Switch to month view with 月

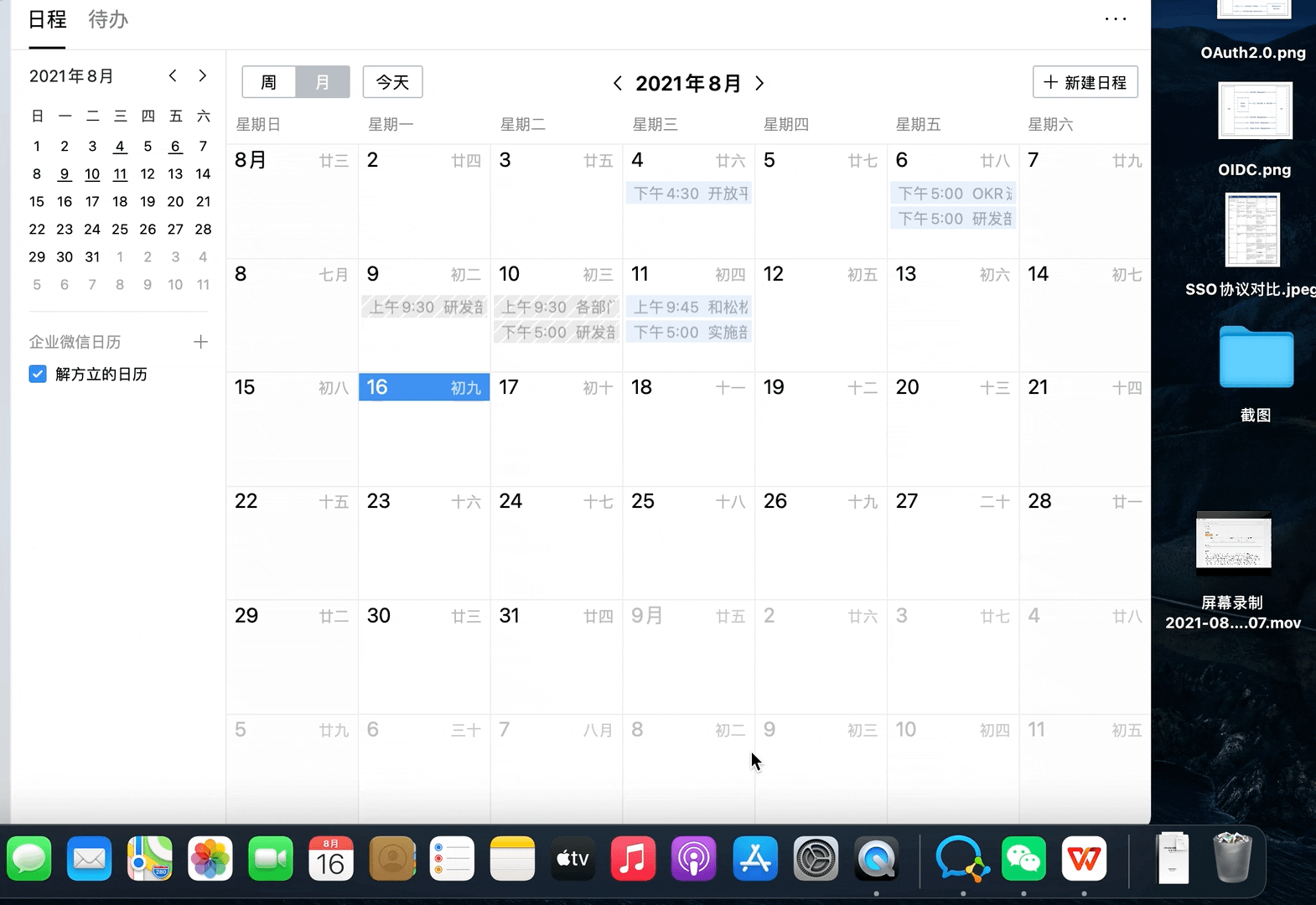tap(323, 82)
